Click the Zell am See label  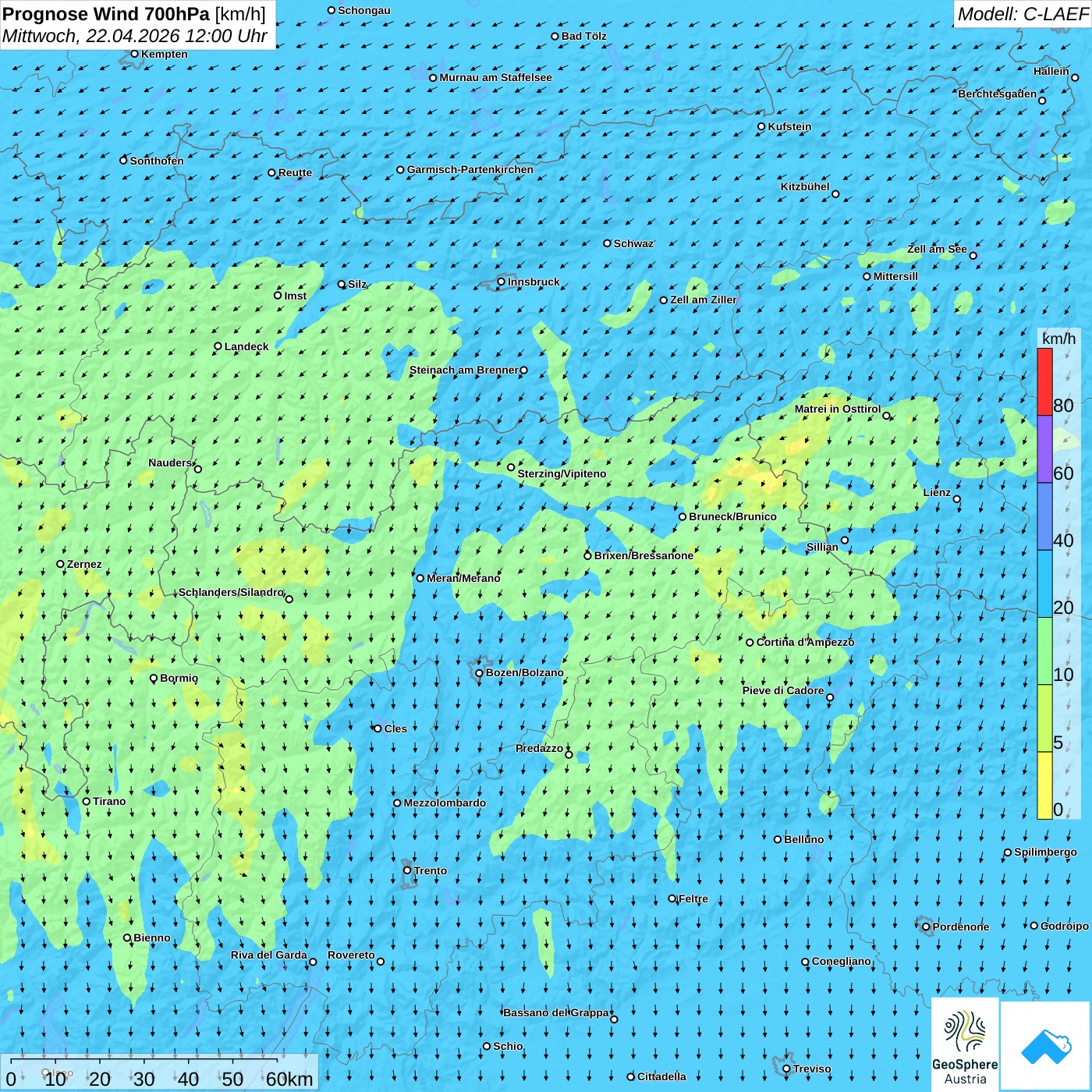click(x=937, y=249)
